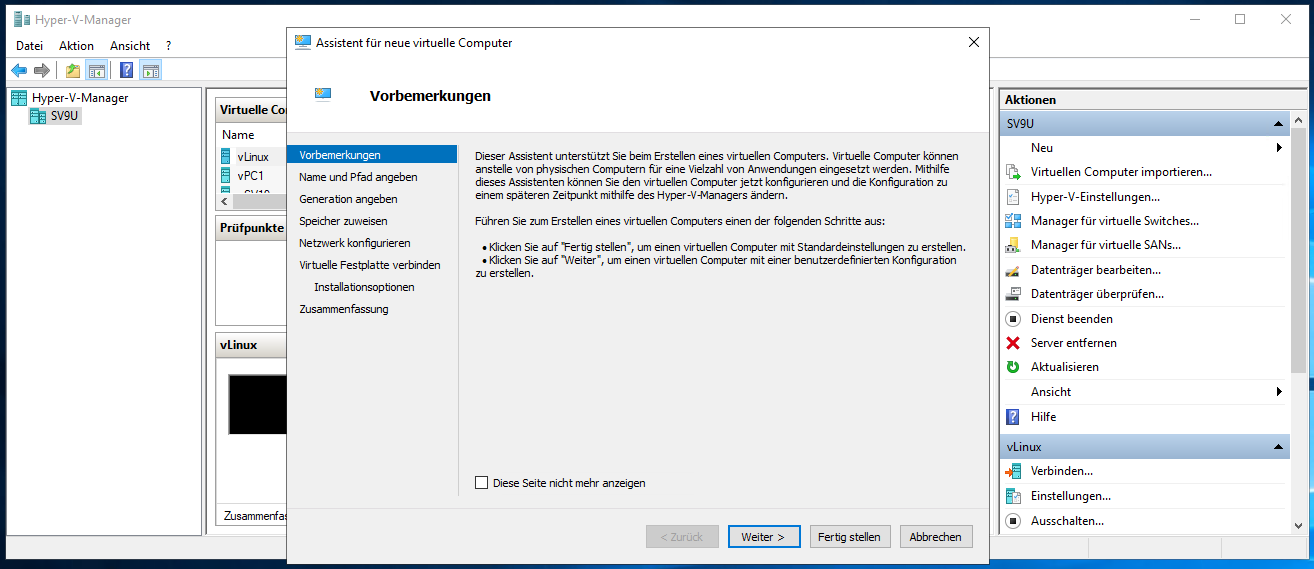
Task: Open the Aktion menu
Action: click(x=76, y=46)
